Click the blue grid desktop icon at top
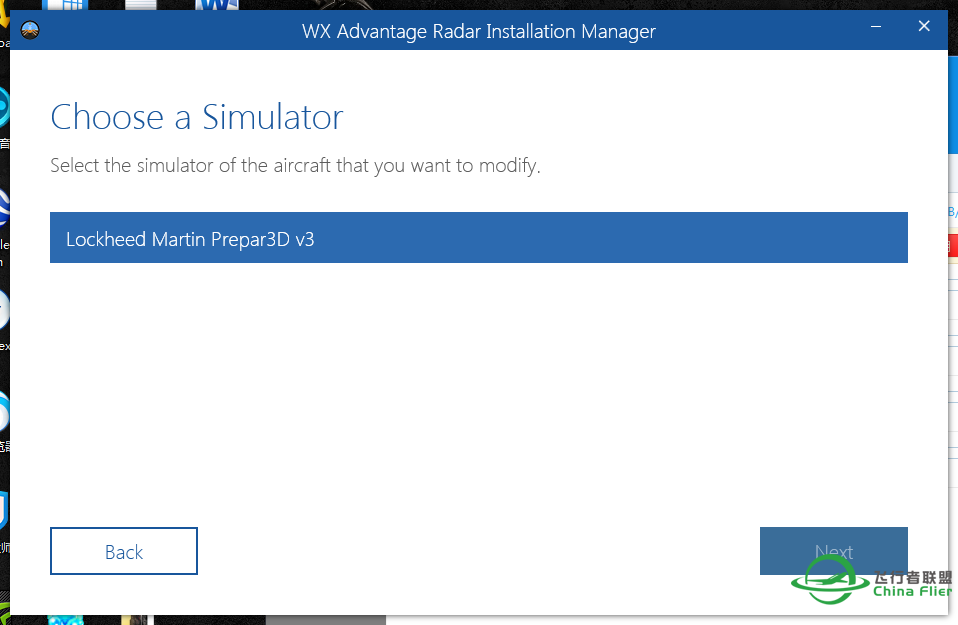 65,5
